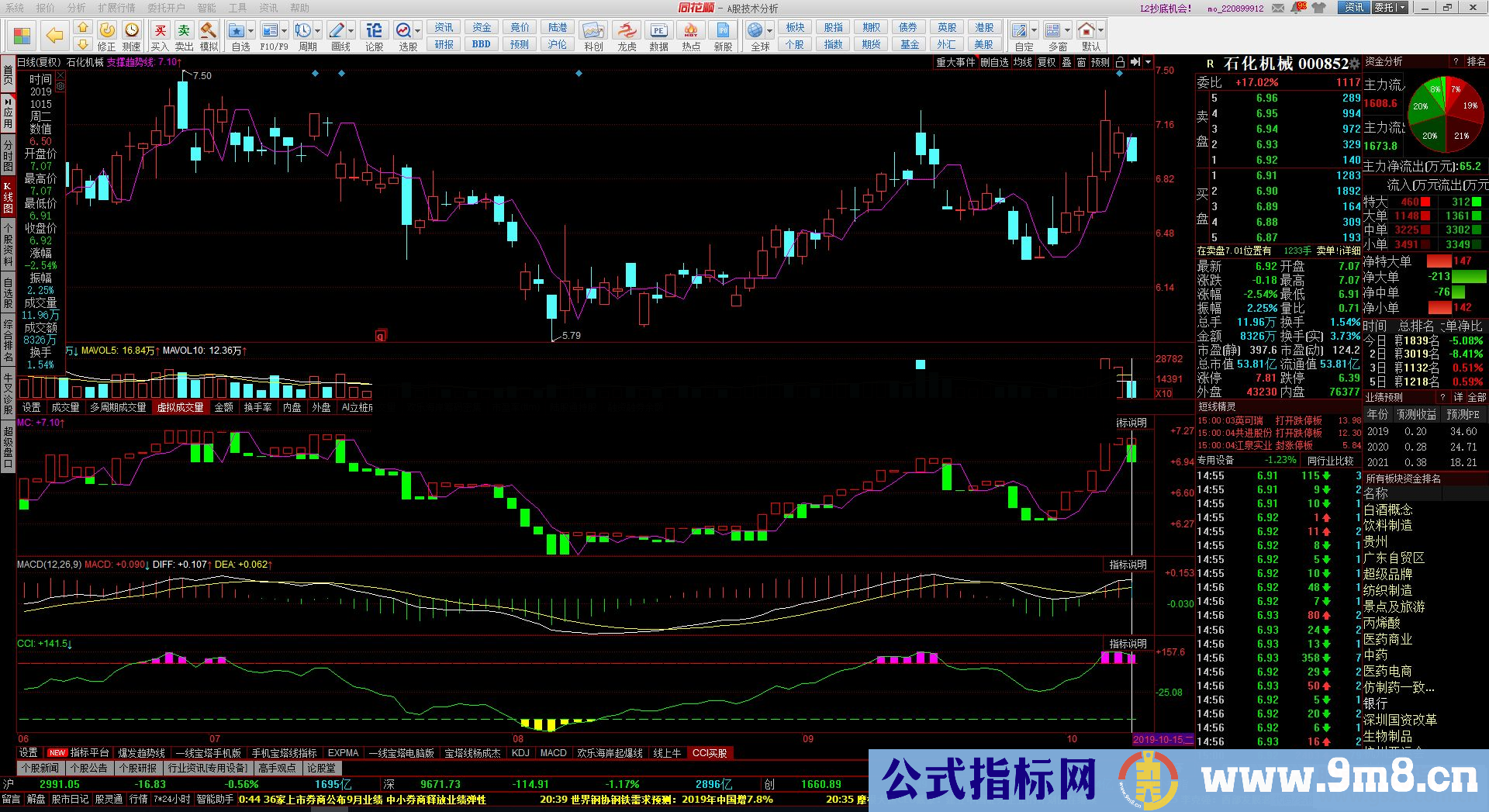Open the 数据 PE data icon

coord(658,36)
